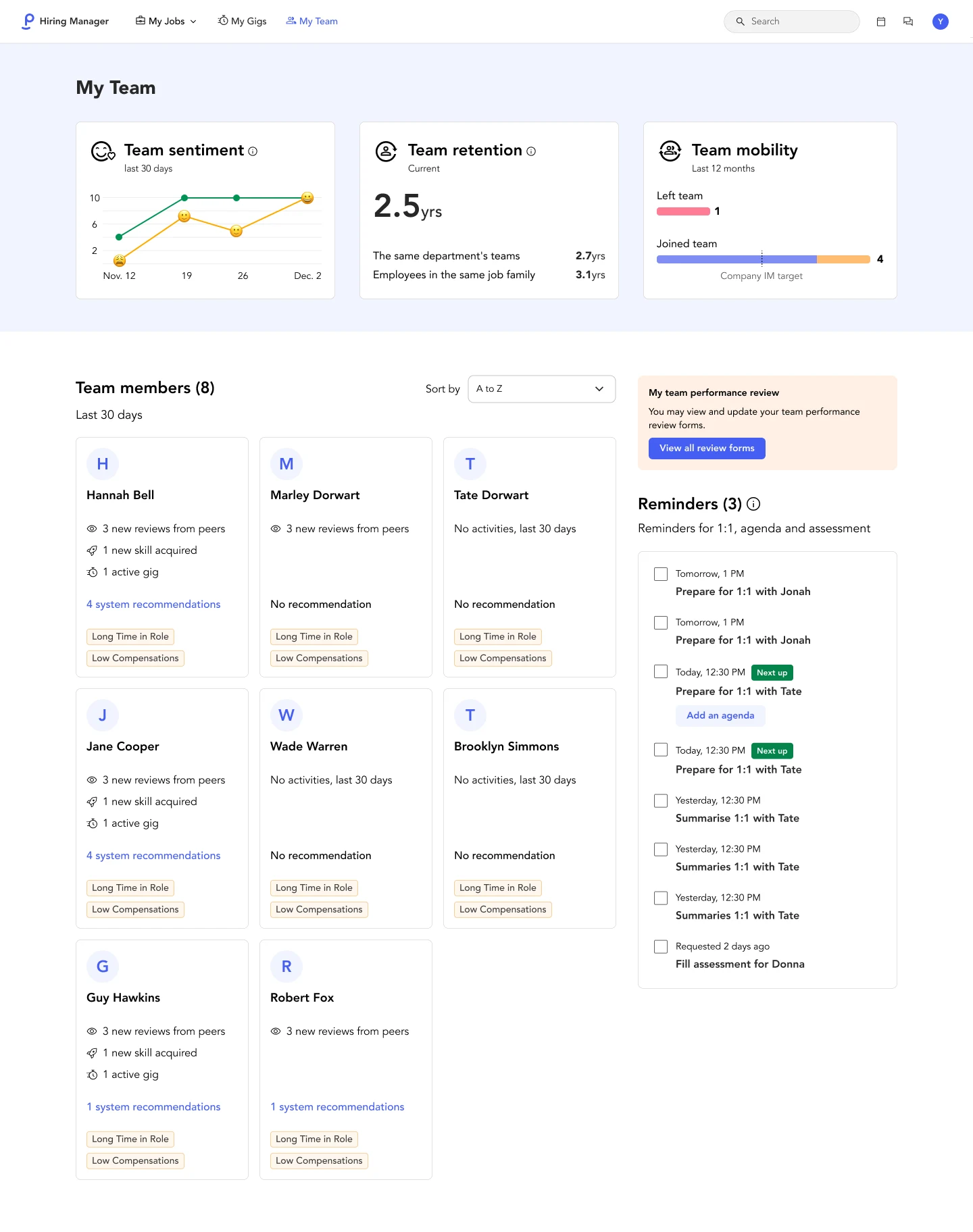The height and width of the screenshot is (1232, 973).
Task: Tick the Tate reminder above Add an agenda
Action: click(661, 671)
